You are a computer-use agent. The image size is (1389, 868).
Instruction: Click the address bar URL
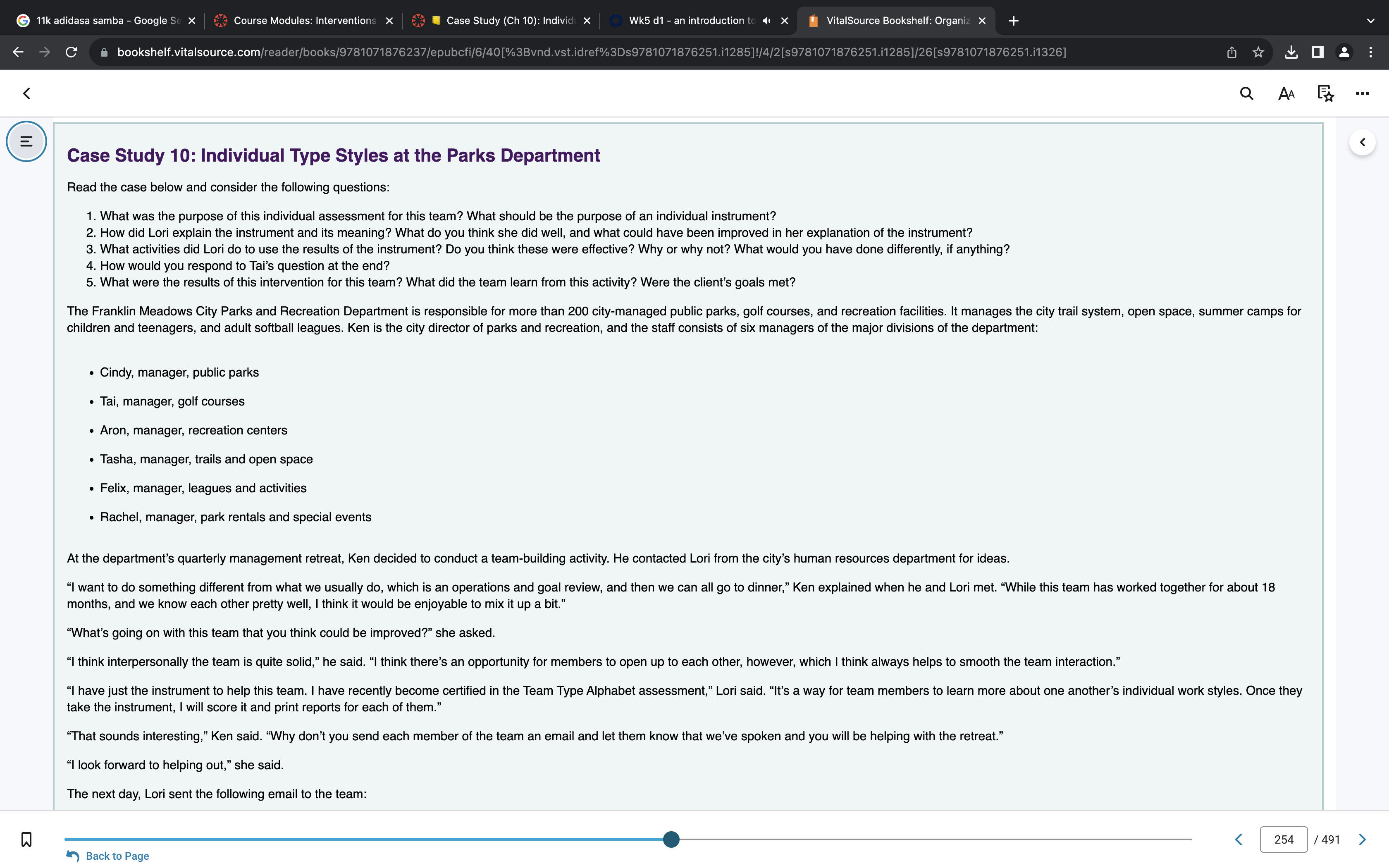coord(591,52)
